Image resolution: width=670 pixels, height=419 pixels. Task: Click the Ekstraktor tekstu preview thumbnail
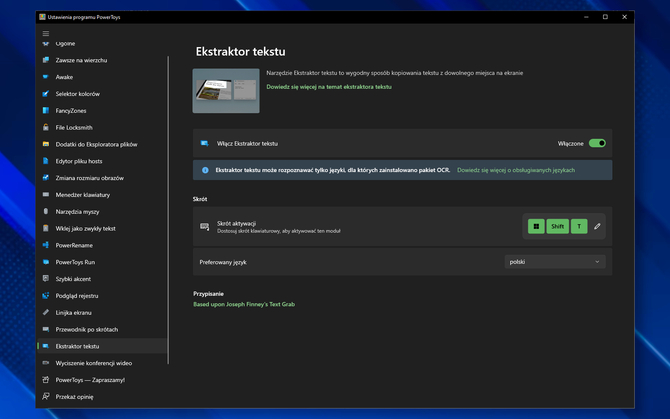click(226, 91)
